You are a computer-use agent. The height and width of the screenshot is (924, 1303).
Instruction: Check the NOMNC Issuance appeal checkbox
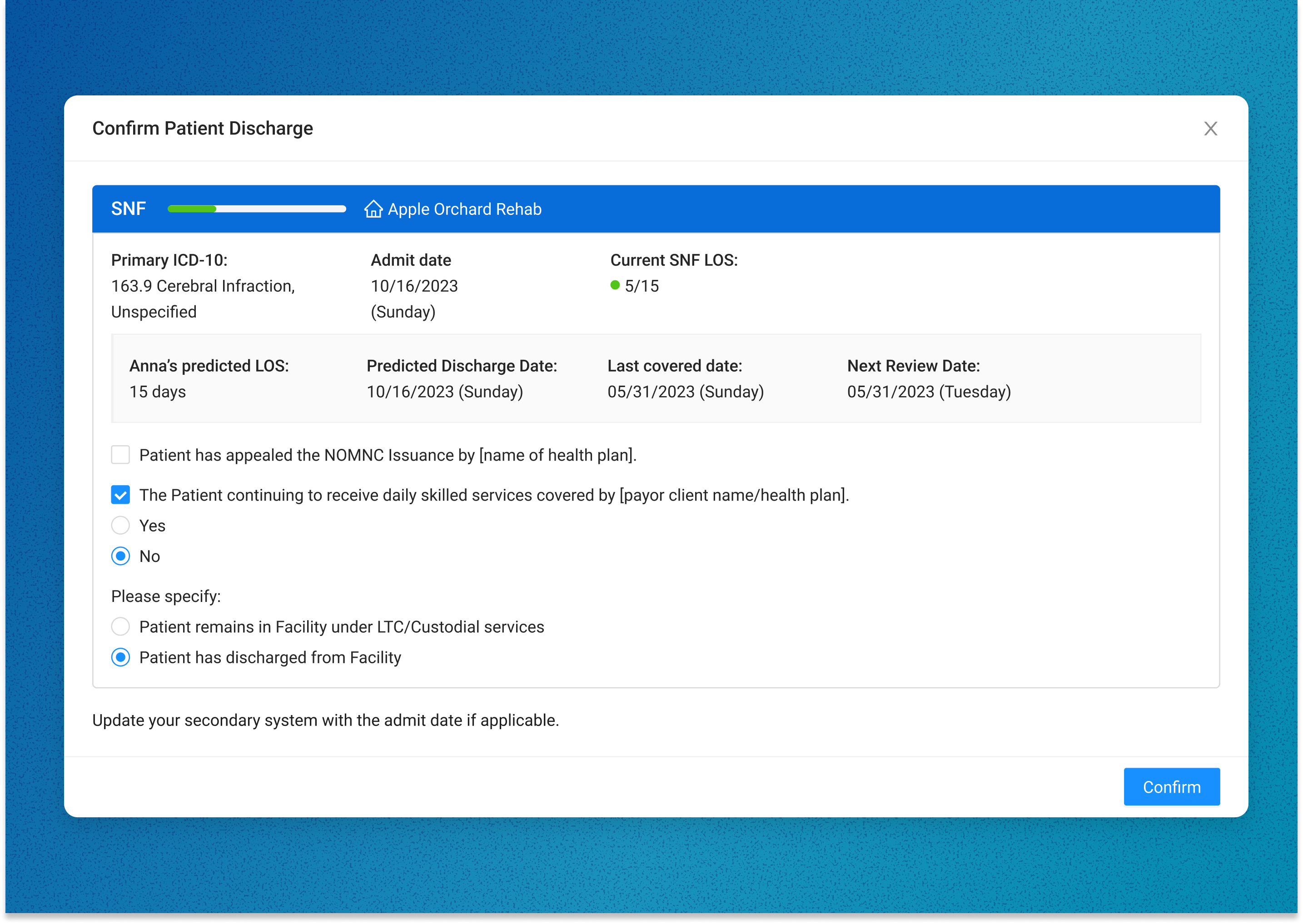pos(121,455)
